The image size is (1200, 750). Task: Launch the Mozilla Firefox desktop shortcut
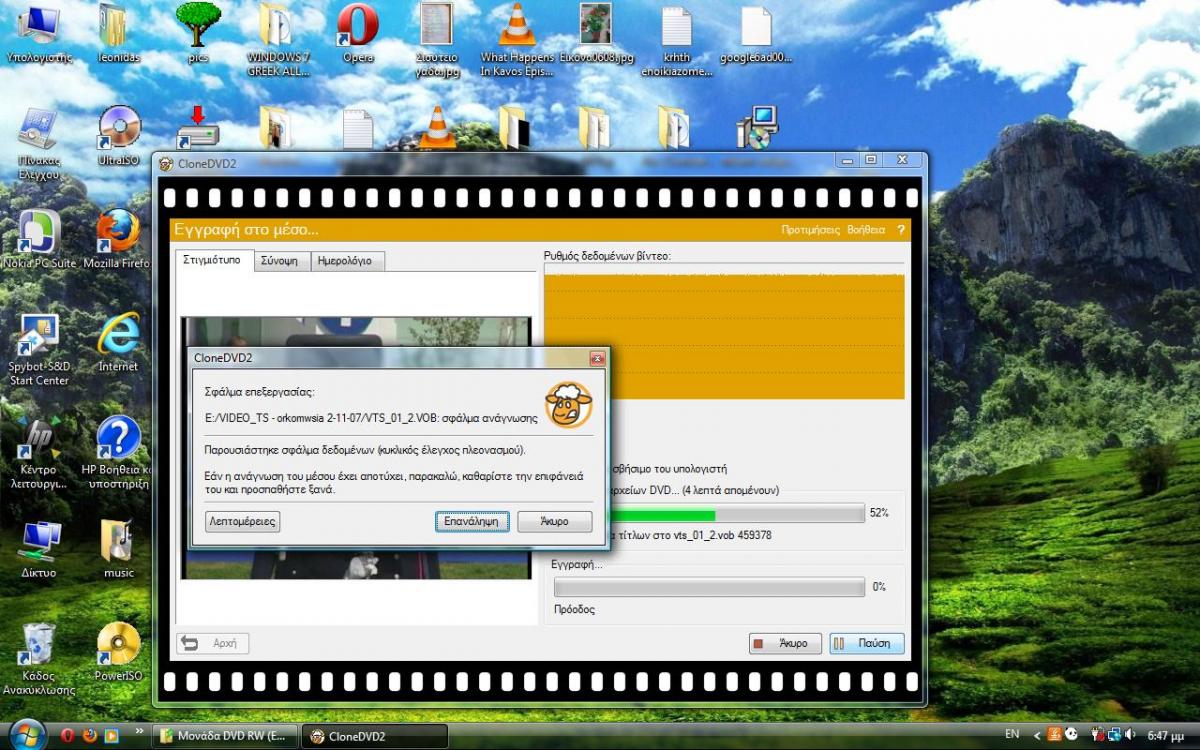pyautogui.click(x=118, y=240)
